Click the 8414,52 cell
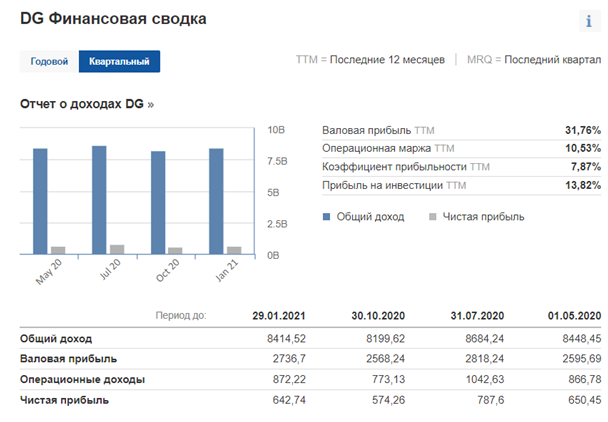 pos(286,339)
